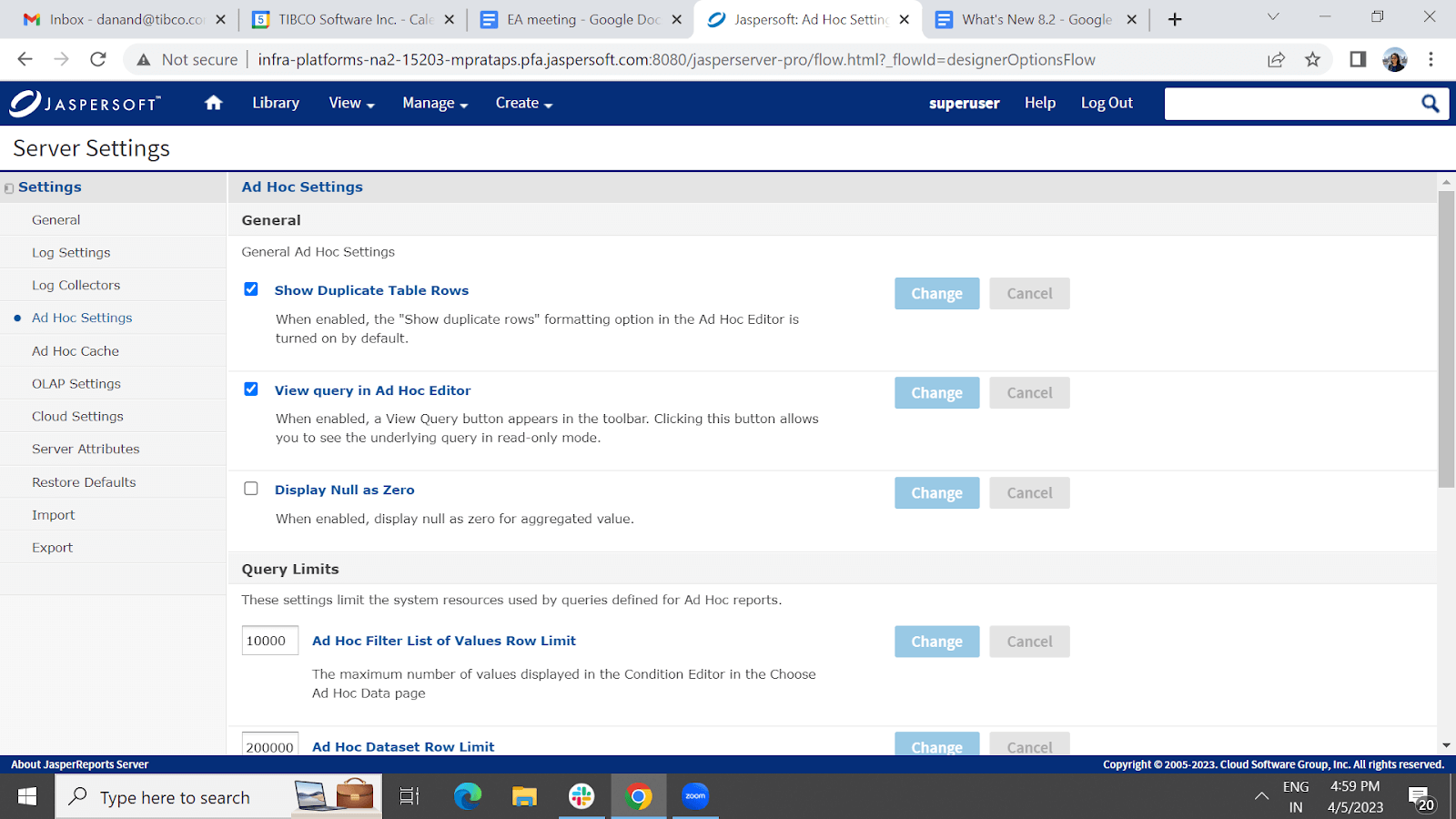Open the share page icon in address bar

click(x=1276, y=59)
